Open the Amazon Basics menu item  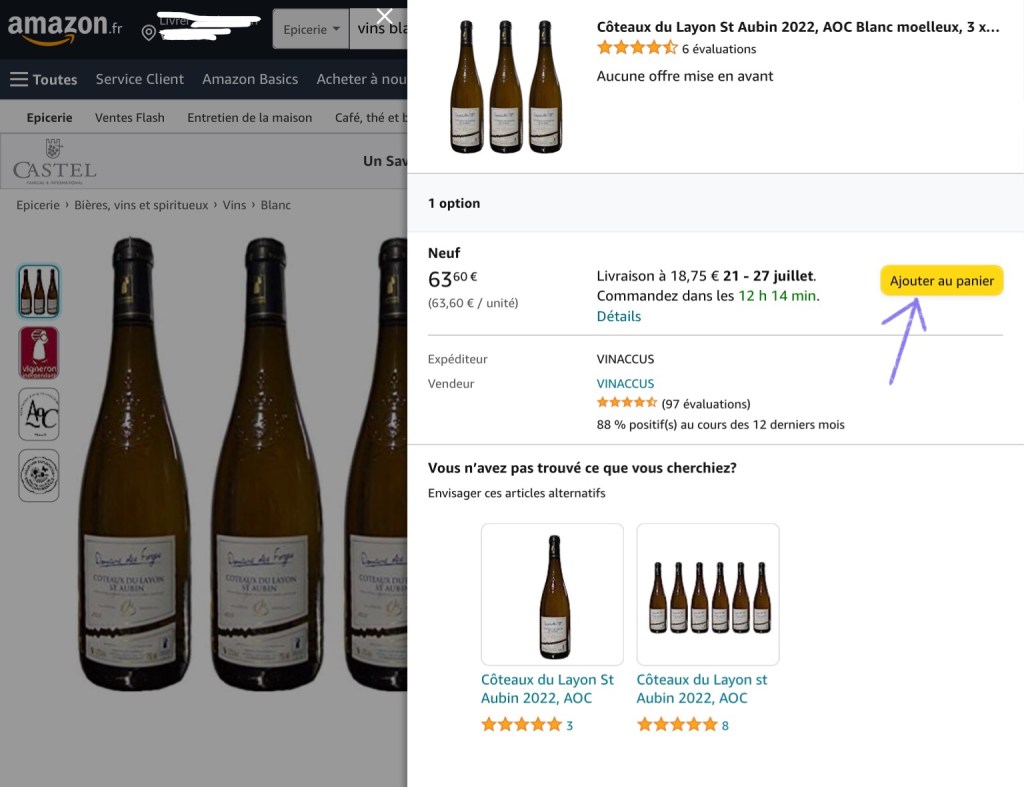point(250,79)
